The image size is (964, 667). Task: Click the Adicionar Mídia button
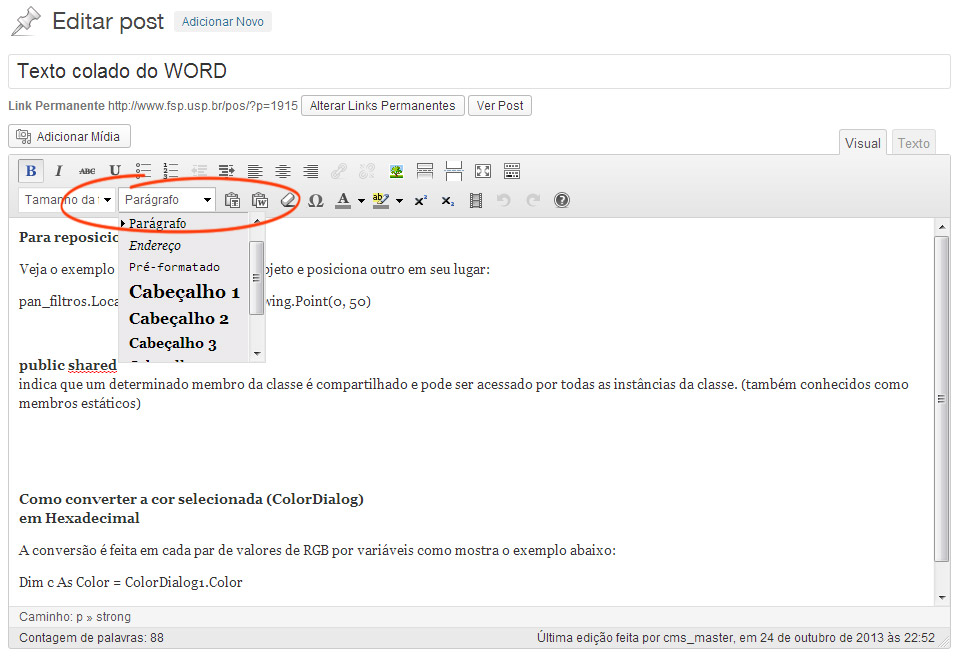[x=69, y=136]
